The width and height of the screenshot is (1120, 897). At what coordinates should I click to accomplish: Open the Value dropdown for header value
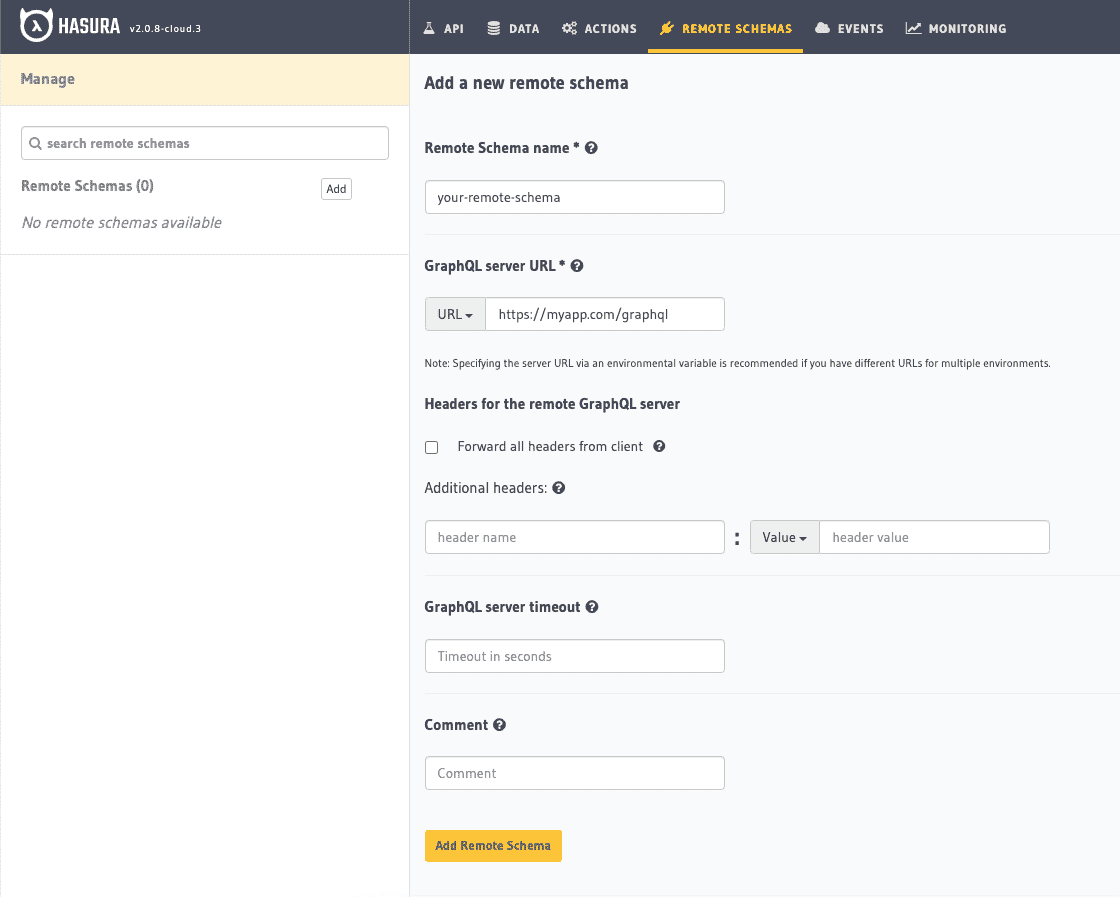[x=784, y=537]
